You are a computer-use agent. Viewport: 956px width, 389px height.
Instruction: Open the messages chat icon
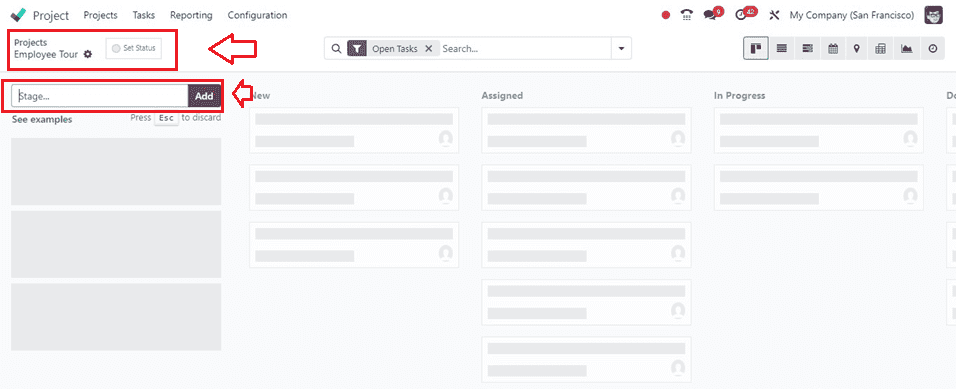click(x=711, y=15)
